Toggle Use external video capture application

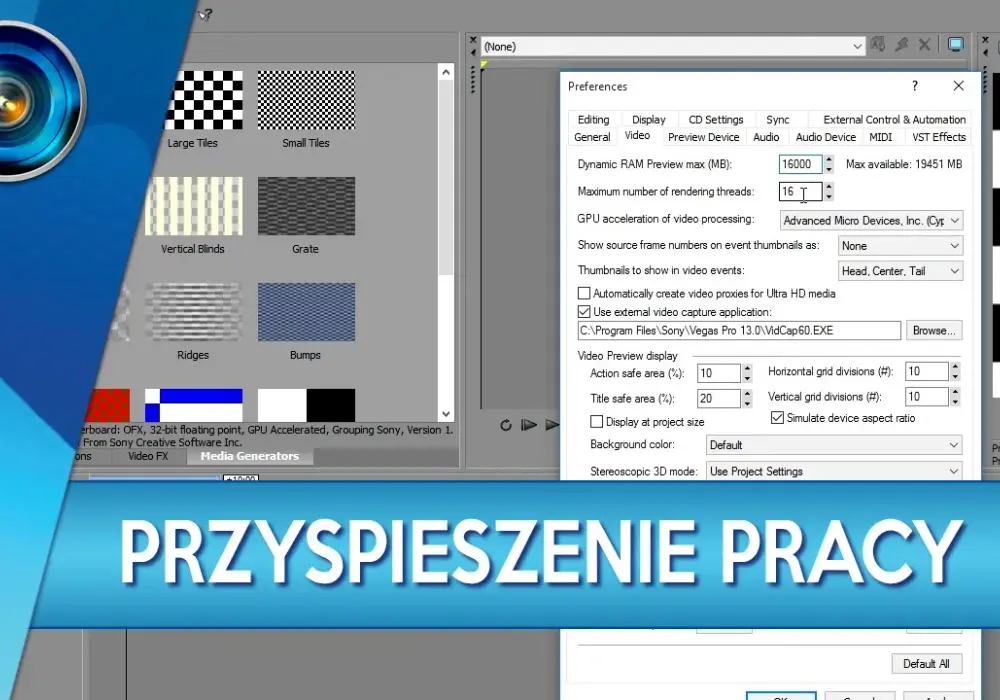[x=584, y=312]
